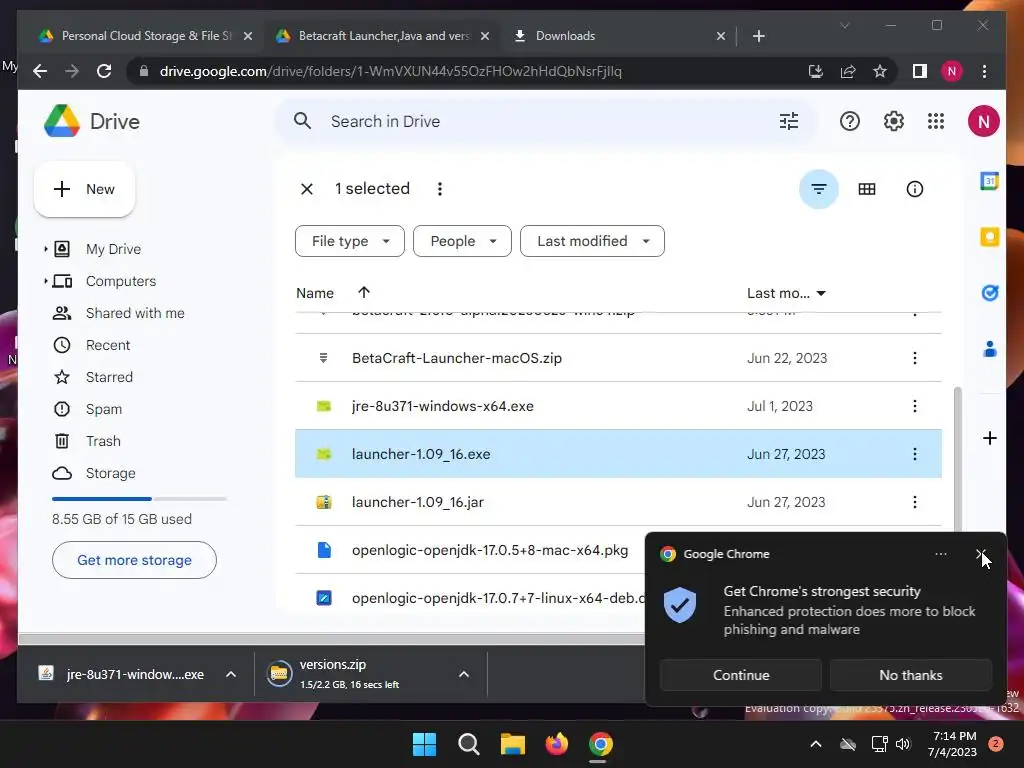1024x768 pixels.
Task: Open a new browser tab
Action: [x=758, y=36]
